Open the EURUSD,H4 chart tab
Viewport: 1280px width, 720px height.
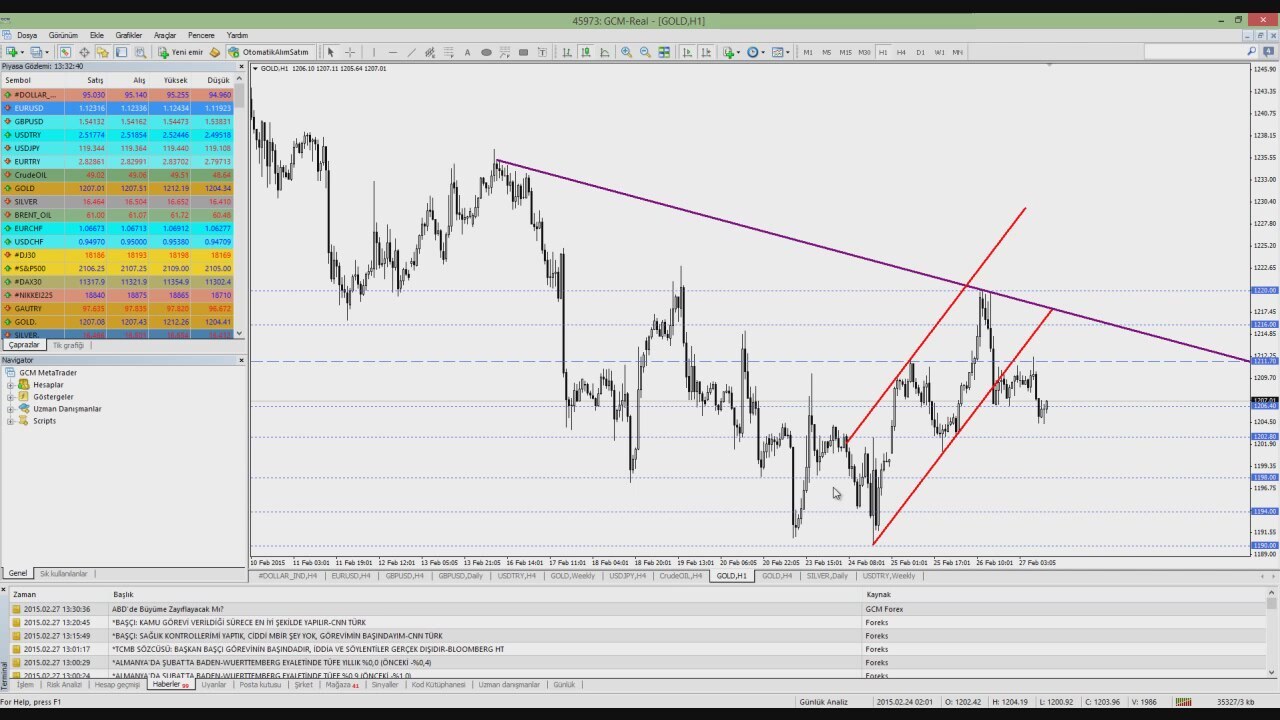tap(350, 576)
